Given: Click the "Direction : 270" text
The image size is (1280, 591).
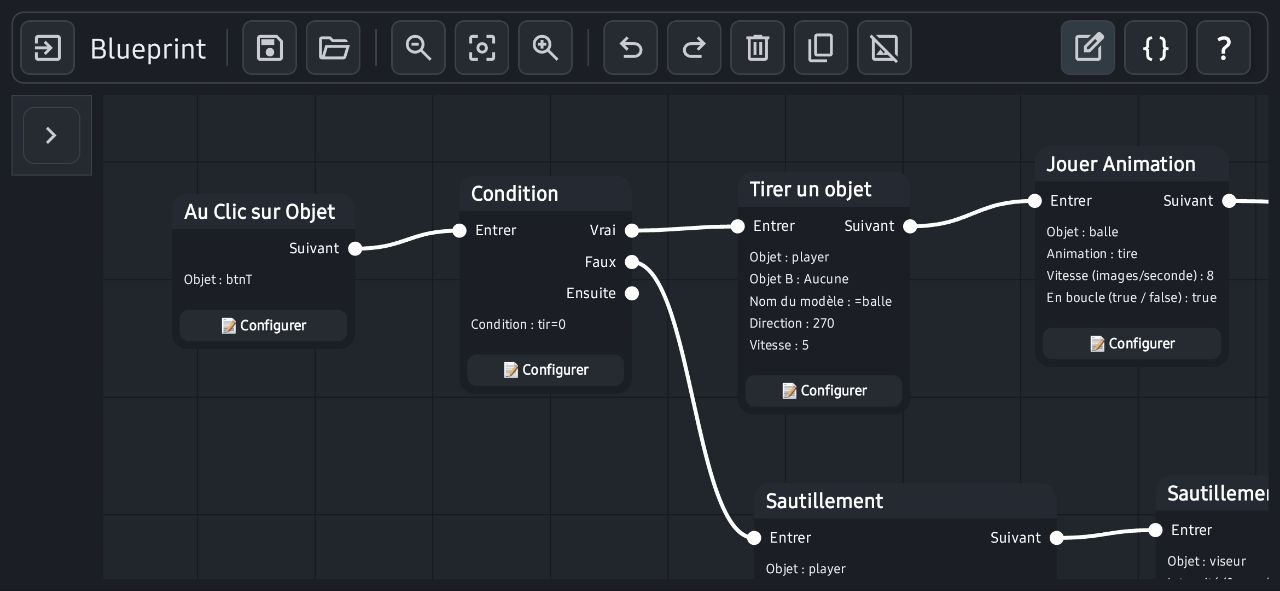Looking at the screenshot, I should click(x=792, y=324).
